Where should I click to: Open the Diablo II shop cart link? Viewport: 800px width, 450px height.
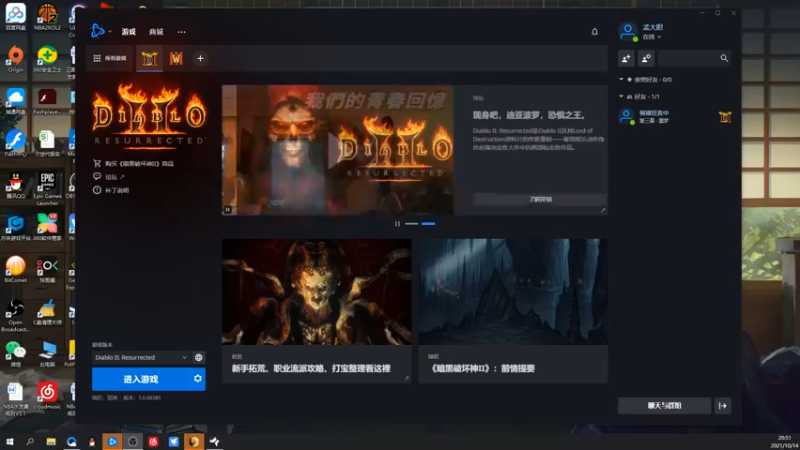click(133, 163)
